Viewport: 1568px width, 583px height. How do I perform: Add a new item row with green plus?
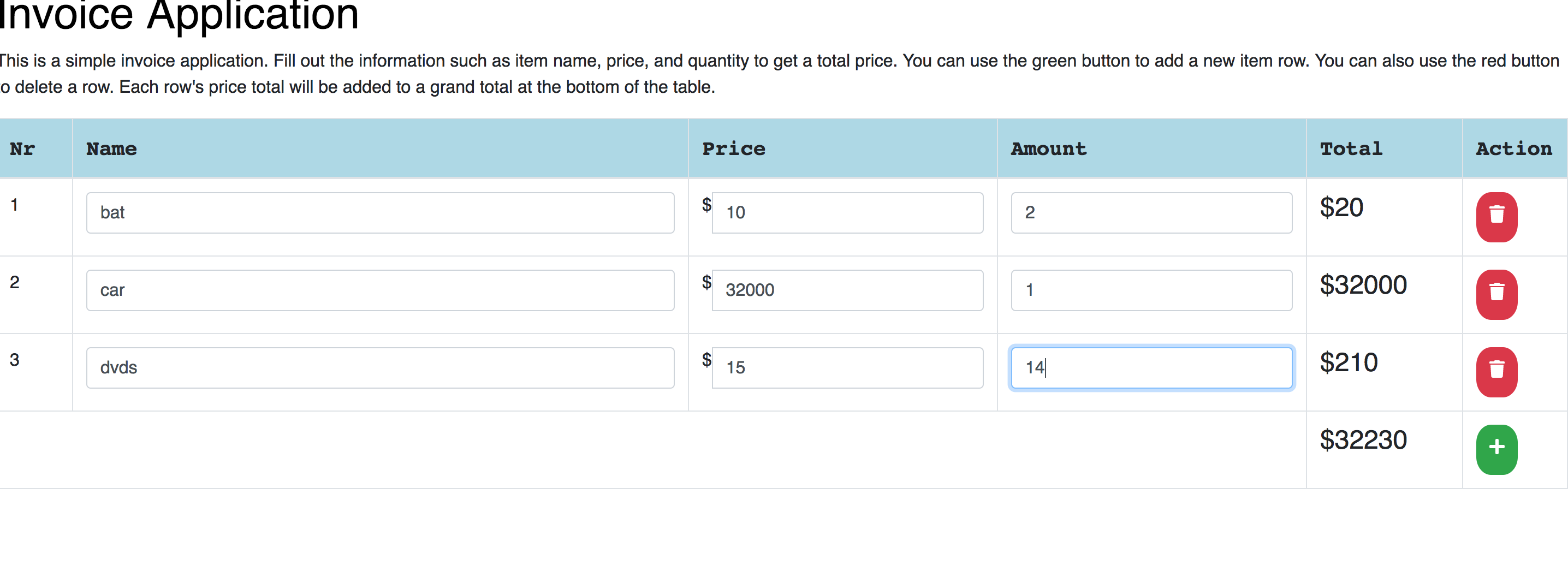click(1496, 449)
